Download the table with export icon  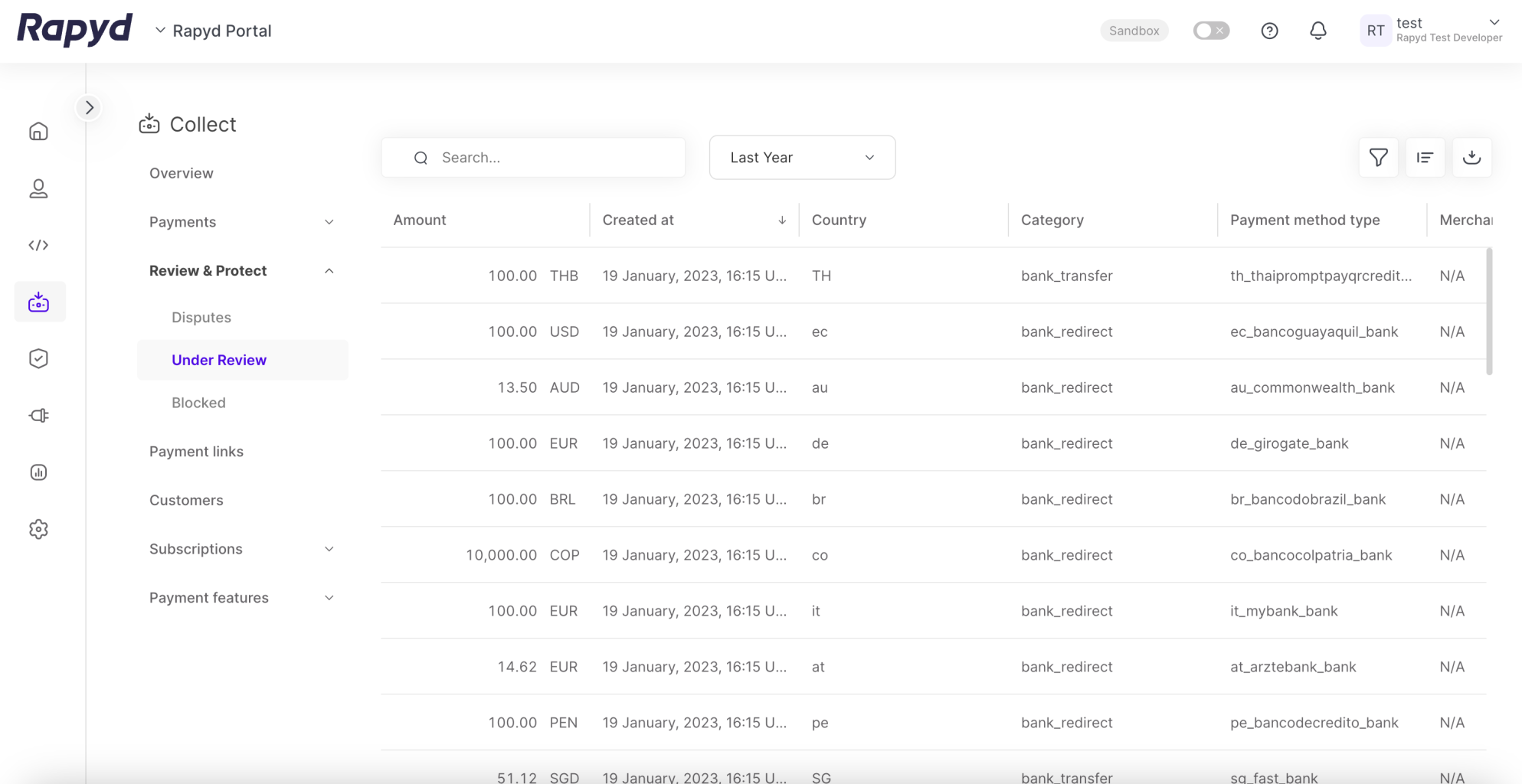1471,158
